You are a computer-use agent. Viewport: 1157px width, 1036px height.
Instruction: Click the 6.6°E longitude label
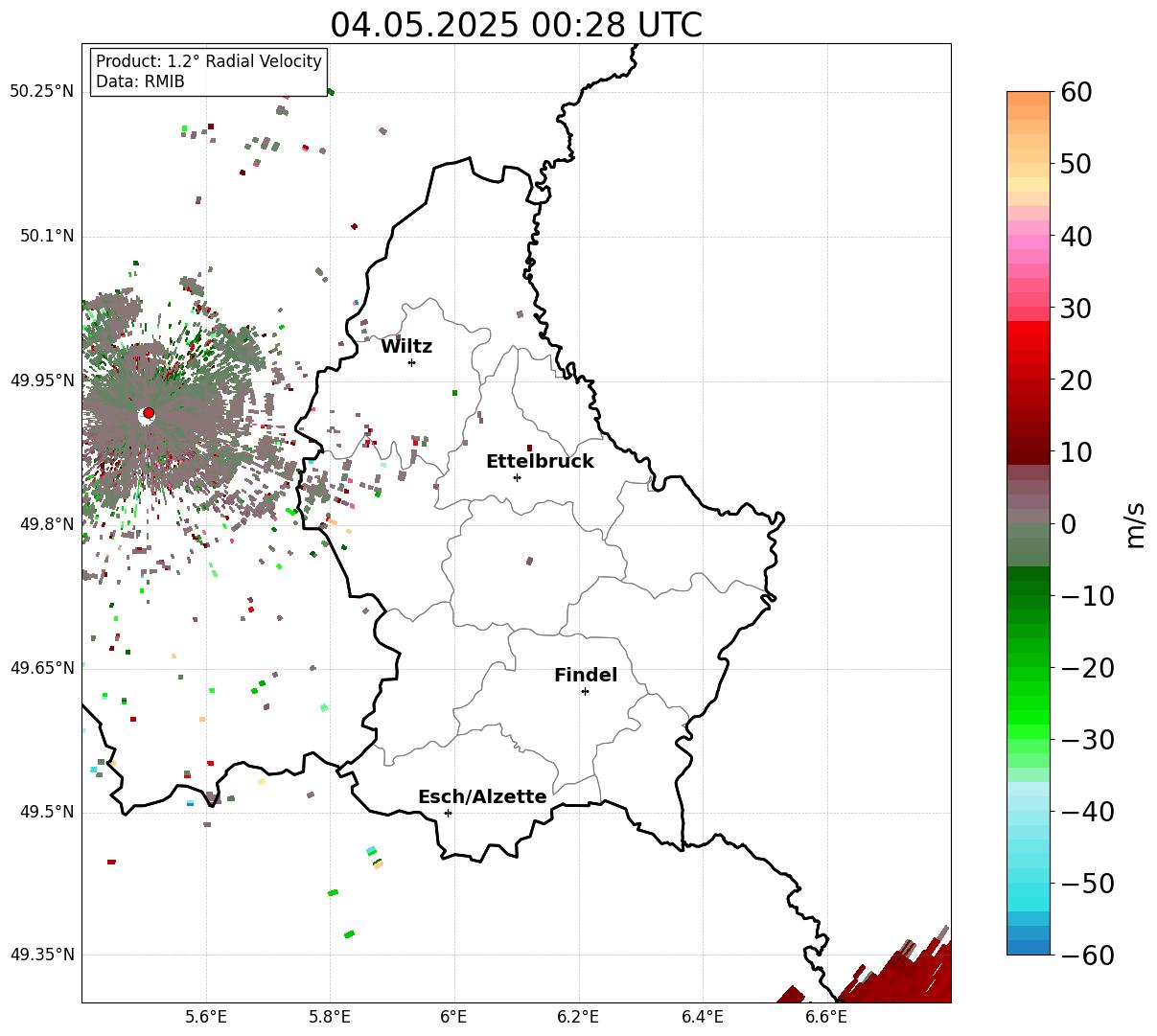[826, 1016]
